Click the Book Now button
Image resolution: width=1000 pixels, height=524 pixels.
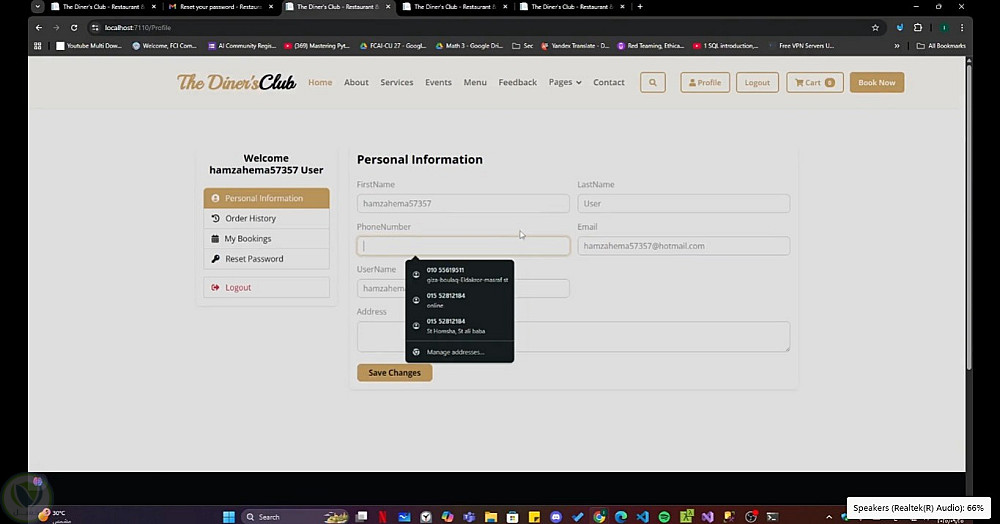click(x=877, y=82)
